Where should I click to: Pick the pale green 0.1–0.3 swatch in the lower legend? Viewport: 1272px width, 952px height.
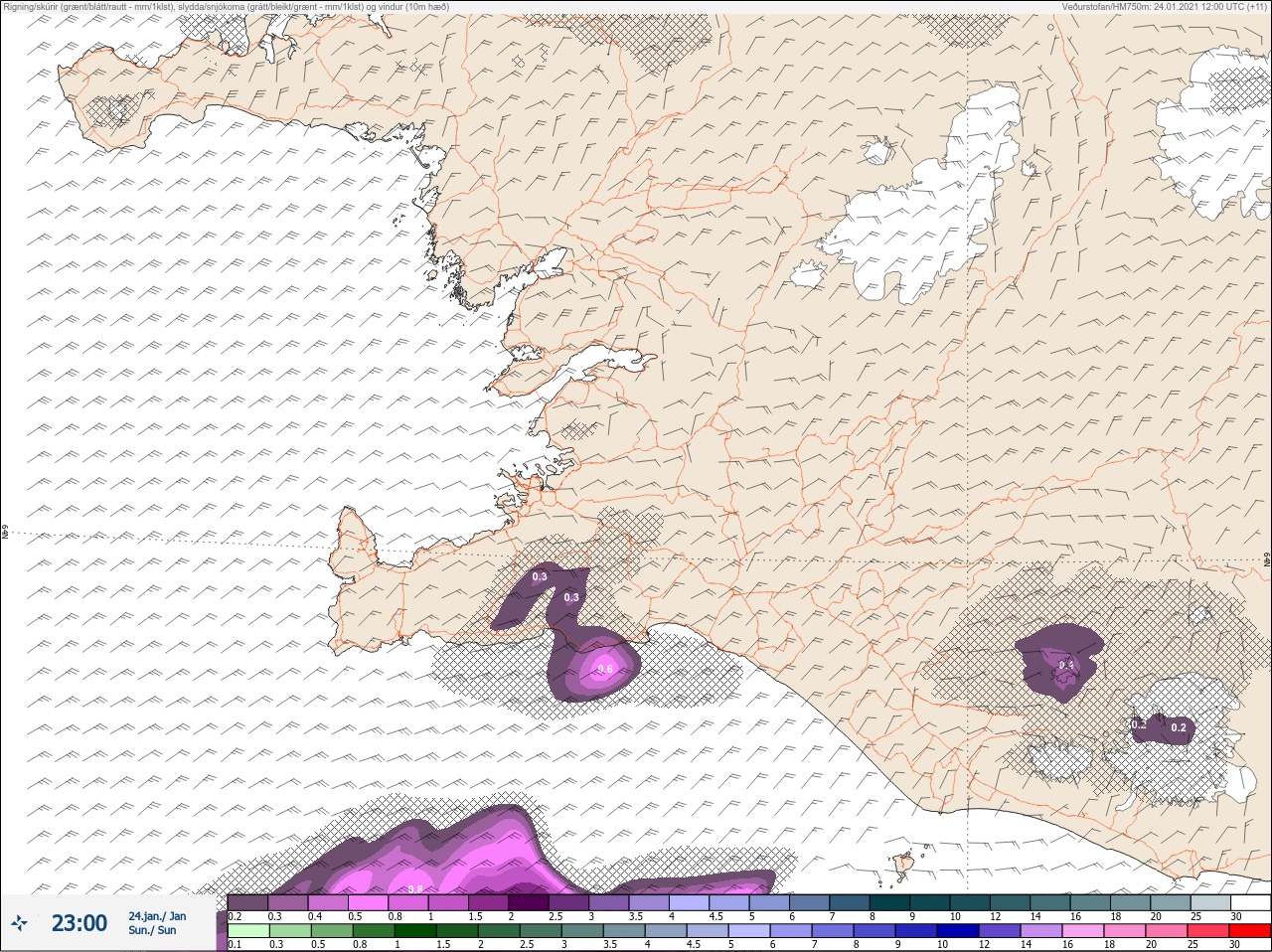tap(248, 931)
